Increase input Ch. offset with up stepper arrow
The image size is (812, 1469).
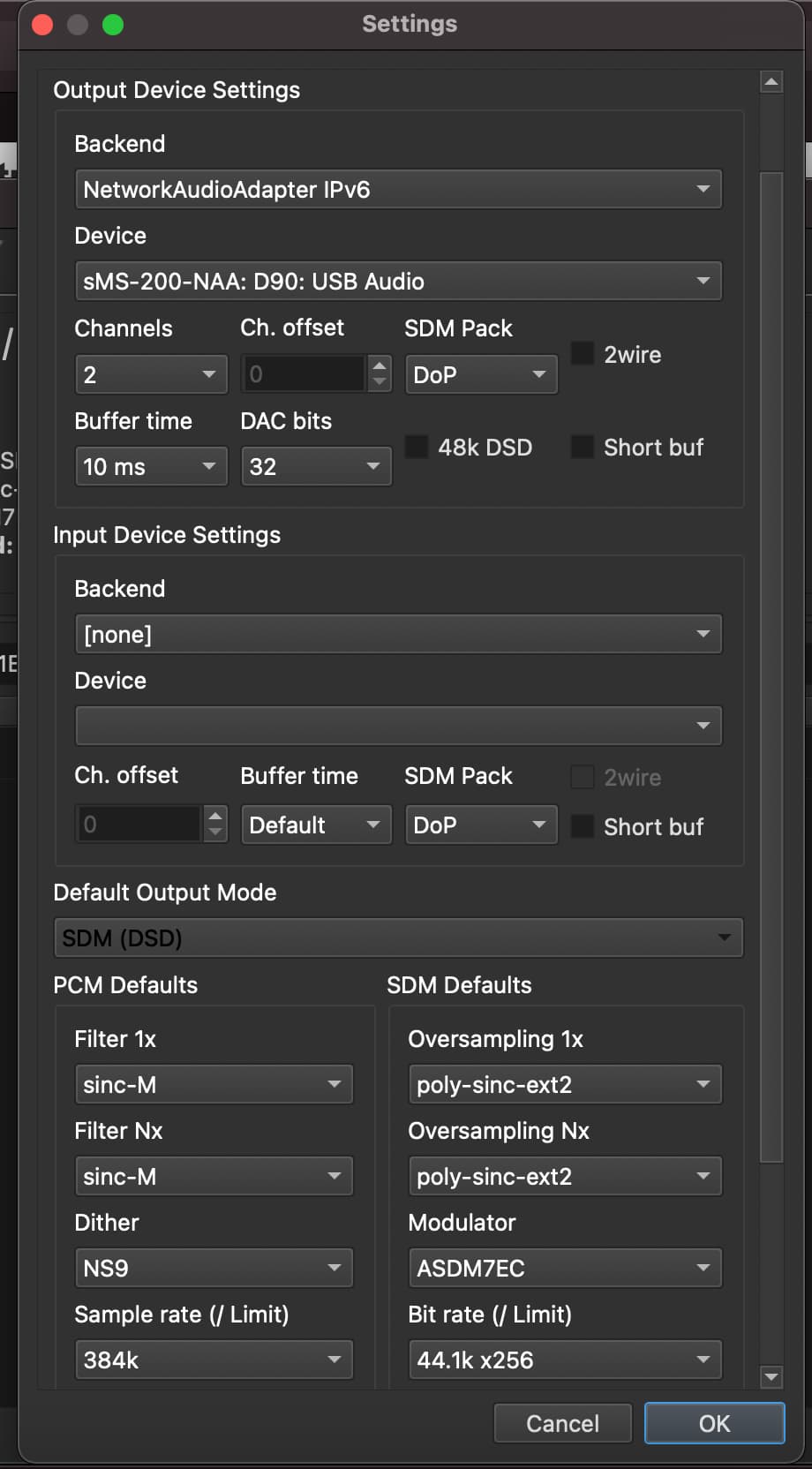[x=215, y=815]
